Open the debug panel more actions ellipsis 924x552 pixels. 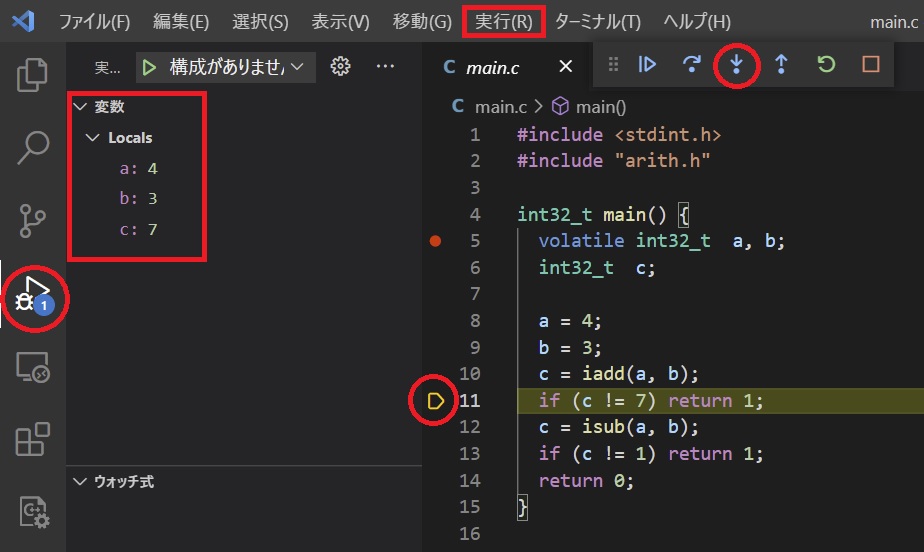tap(385, 66)
